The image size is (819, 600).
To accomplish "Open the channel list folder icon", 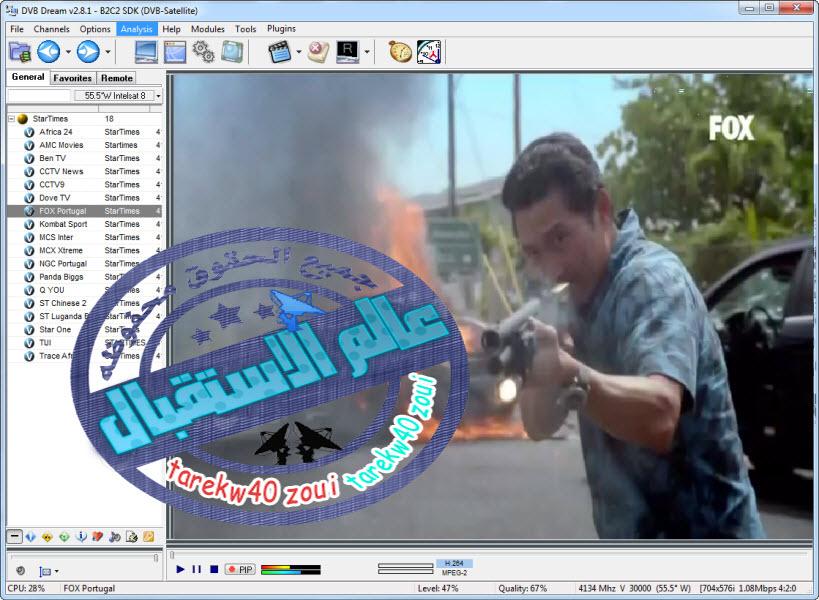I will (x=20, y=52).
